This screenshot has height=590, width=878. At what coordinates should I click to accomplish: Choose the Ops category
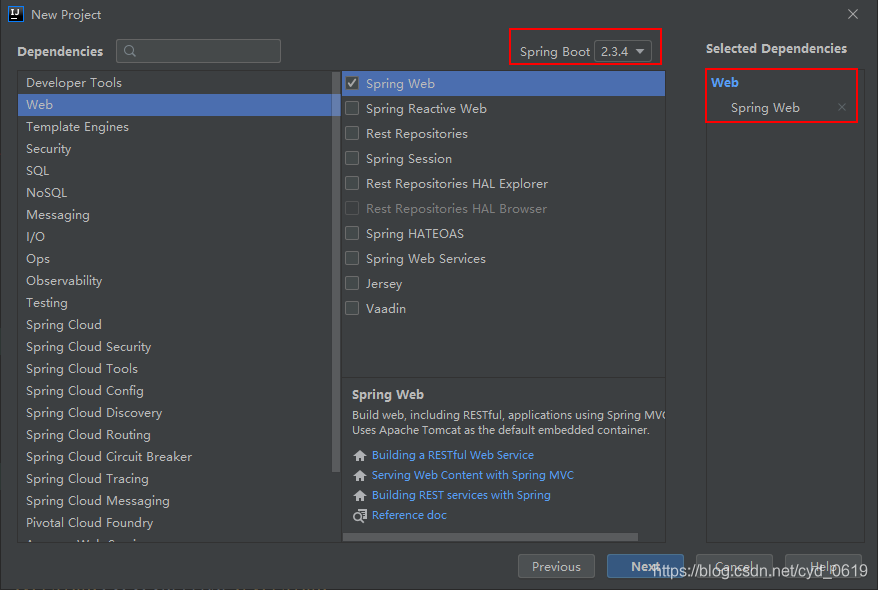pos(175,259)
